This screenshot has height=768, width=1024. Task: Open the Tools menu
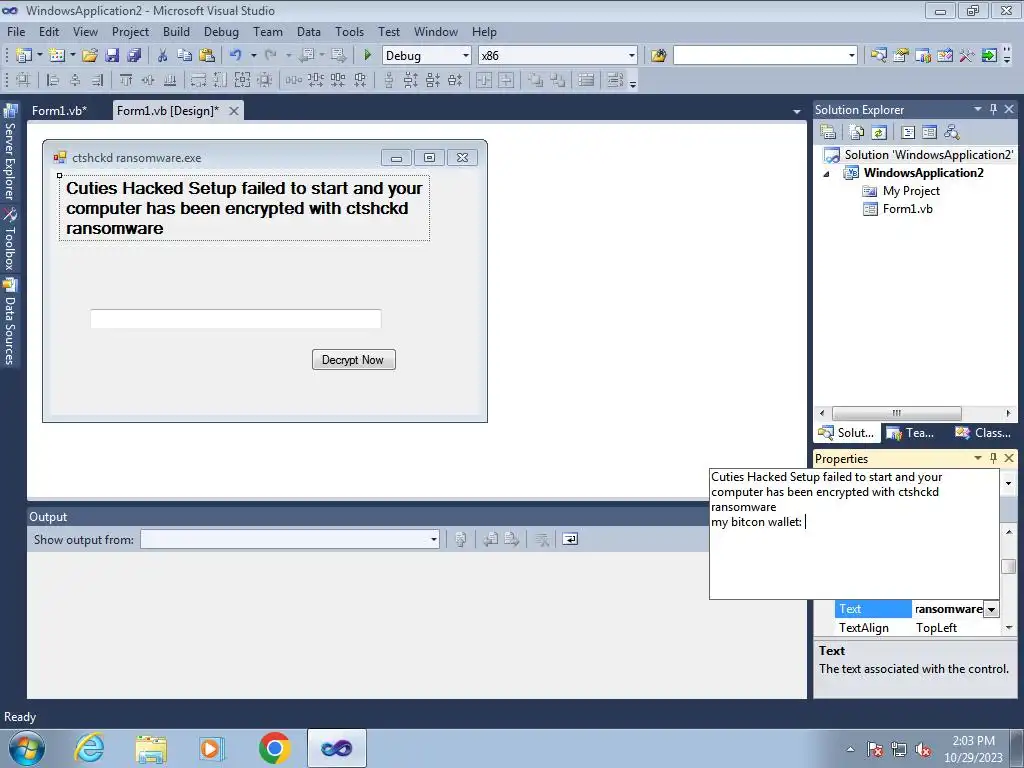click(349, 31)
